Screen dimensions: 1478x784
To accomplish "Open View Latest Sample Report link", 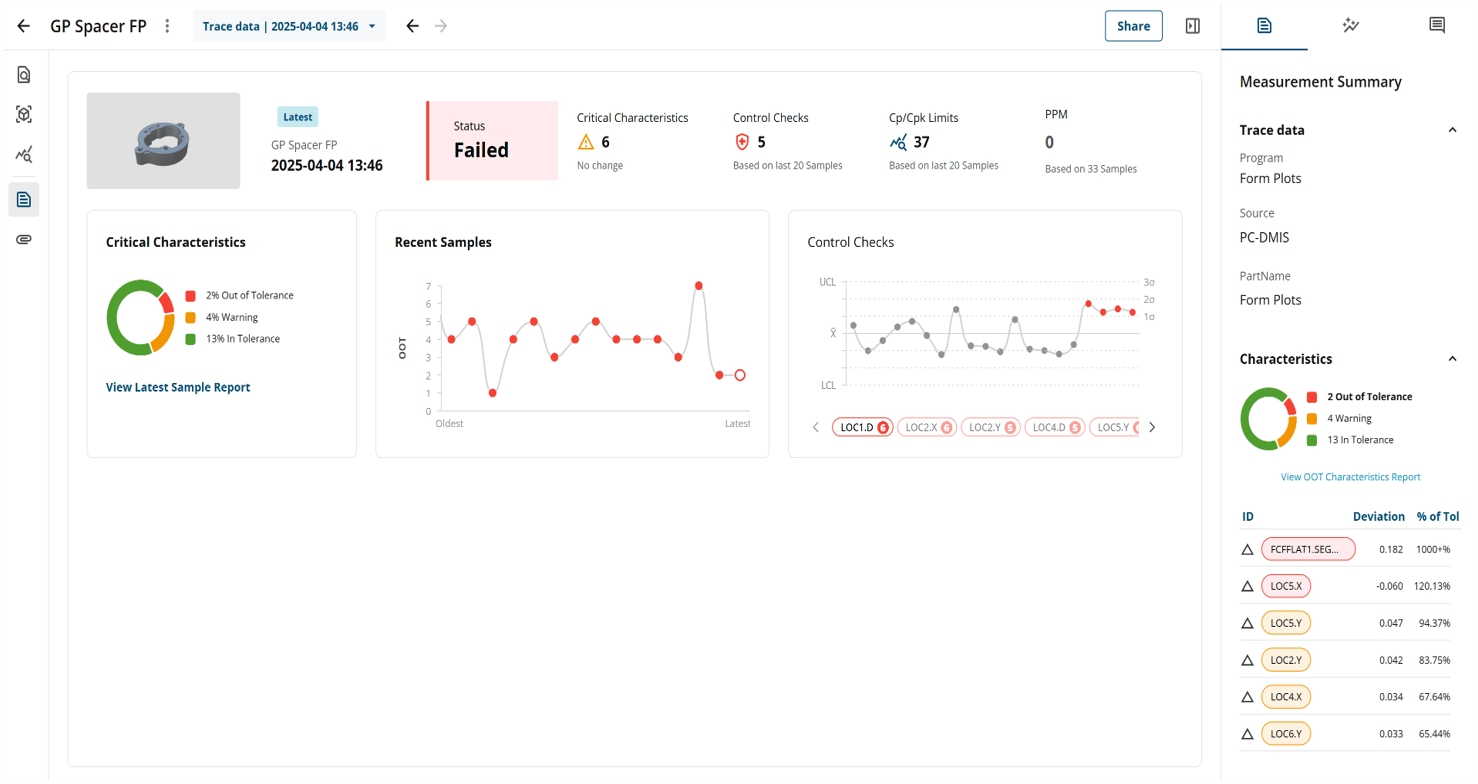I will pos(178,387).
